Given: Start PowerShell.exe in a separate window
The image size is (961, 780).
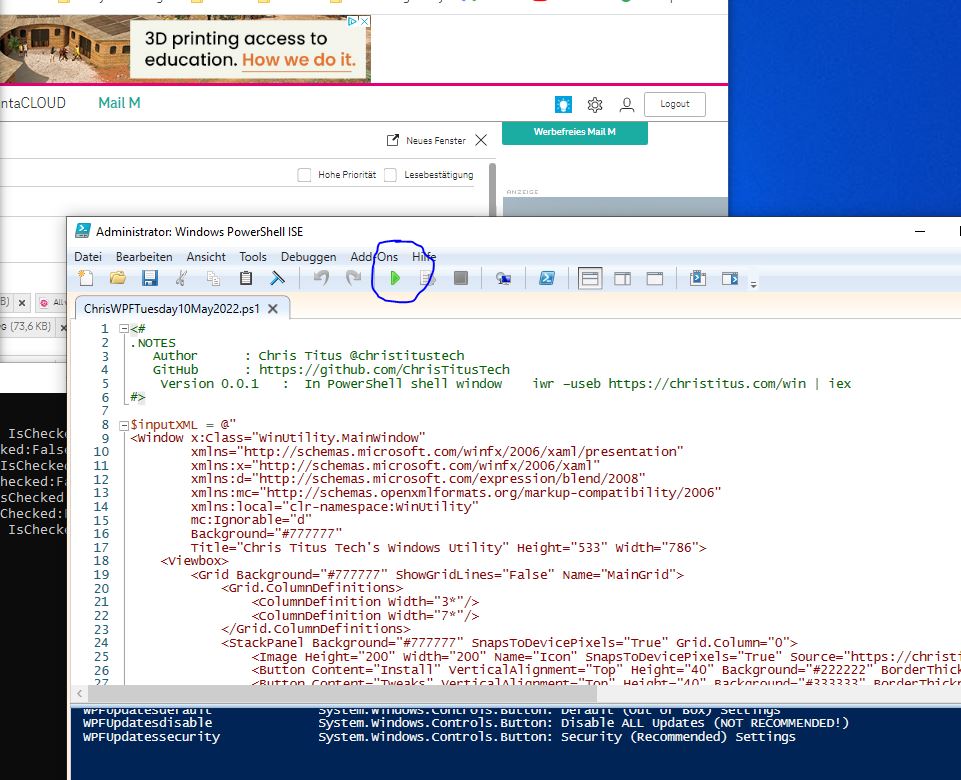Looking at the screenshot, I should point(547,278).
